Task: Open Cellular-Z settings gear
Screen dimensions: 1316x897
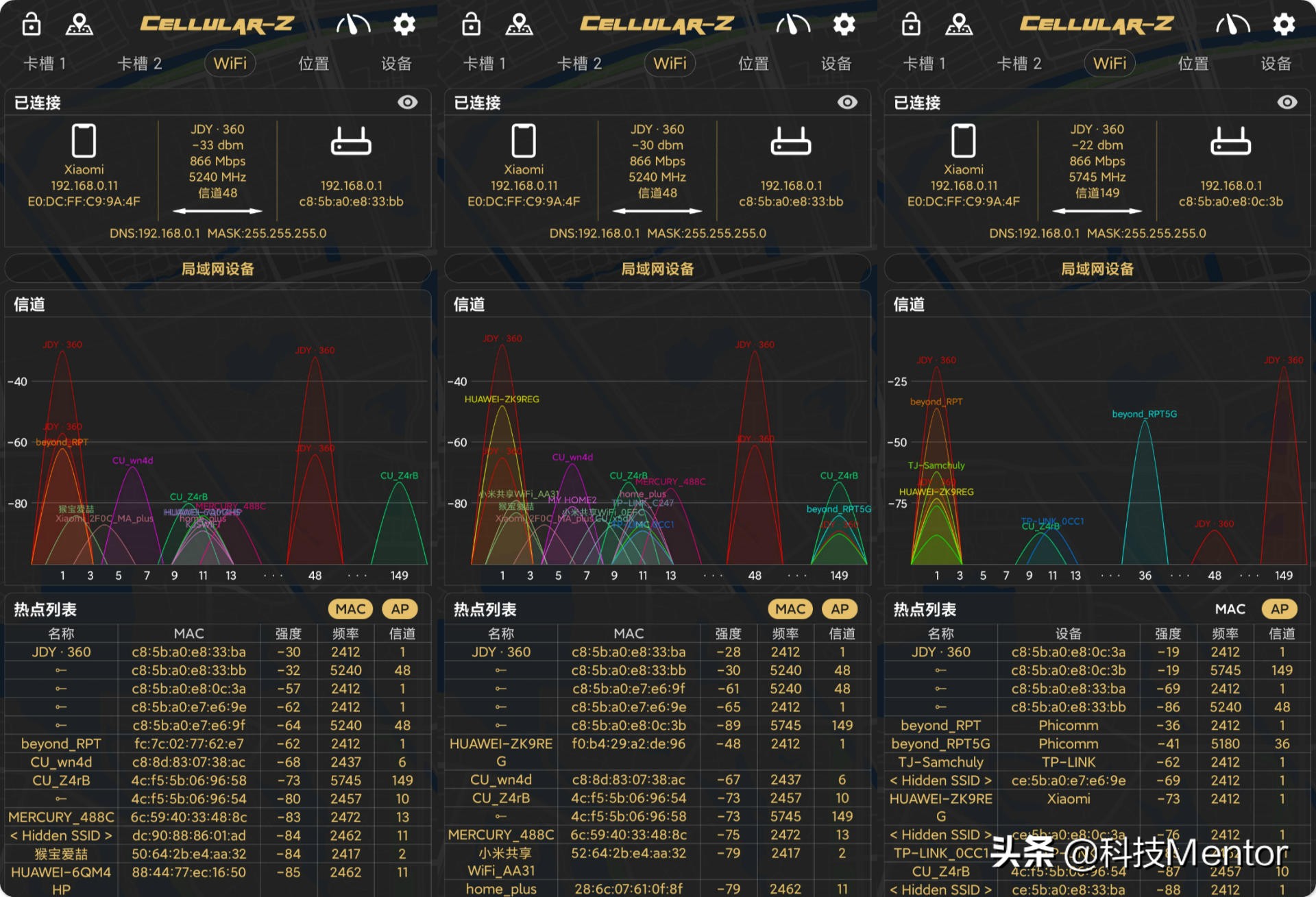Action: point(404,24)
